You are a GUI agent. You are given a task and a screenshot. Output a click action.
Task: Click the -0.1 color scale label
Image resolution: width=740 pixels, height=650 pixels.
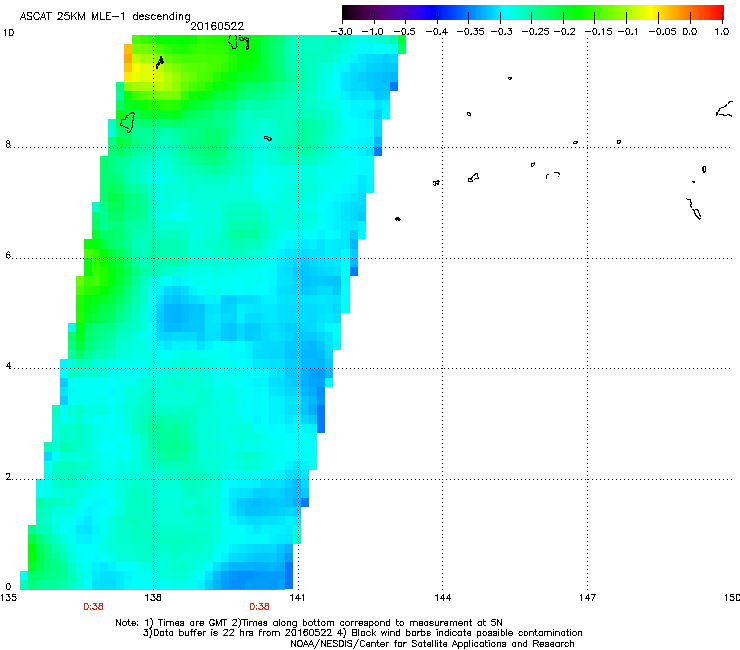tap(628, 32)
